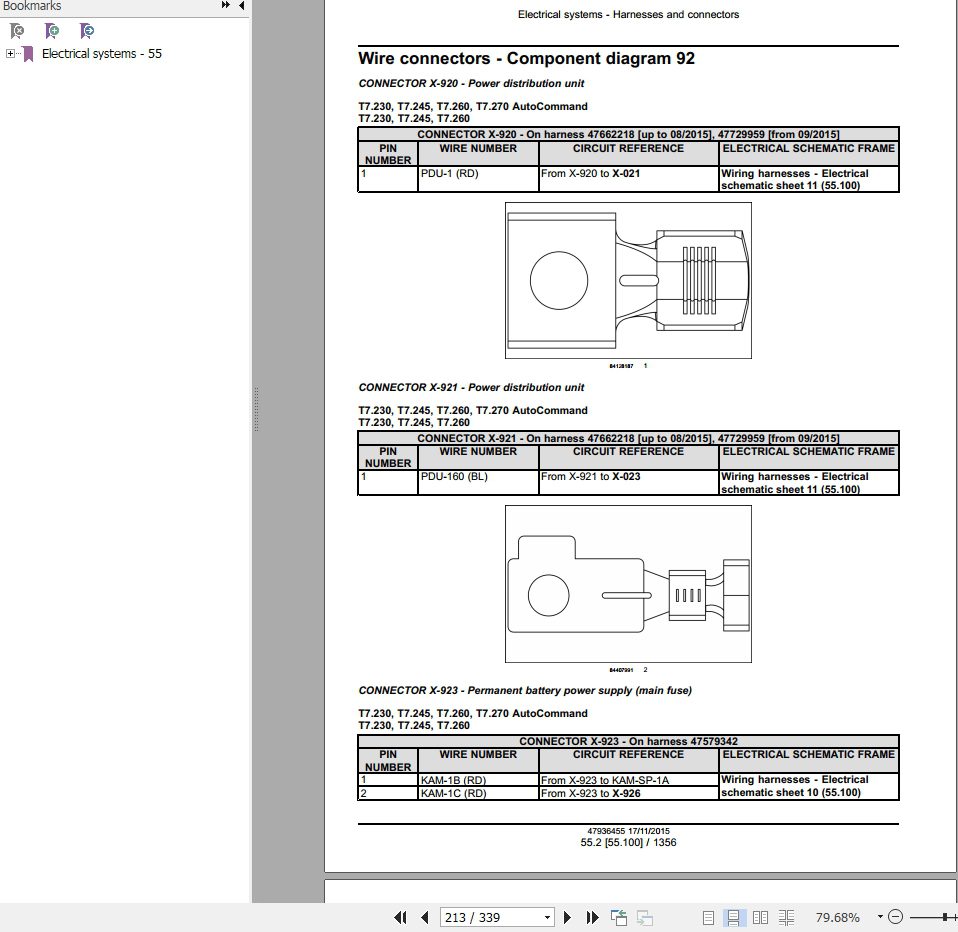The height and width of the screenshot is (932, 958).
Task: Click the page number field 213 / 339
Action: (x=491, y=917)
